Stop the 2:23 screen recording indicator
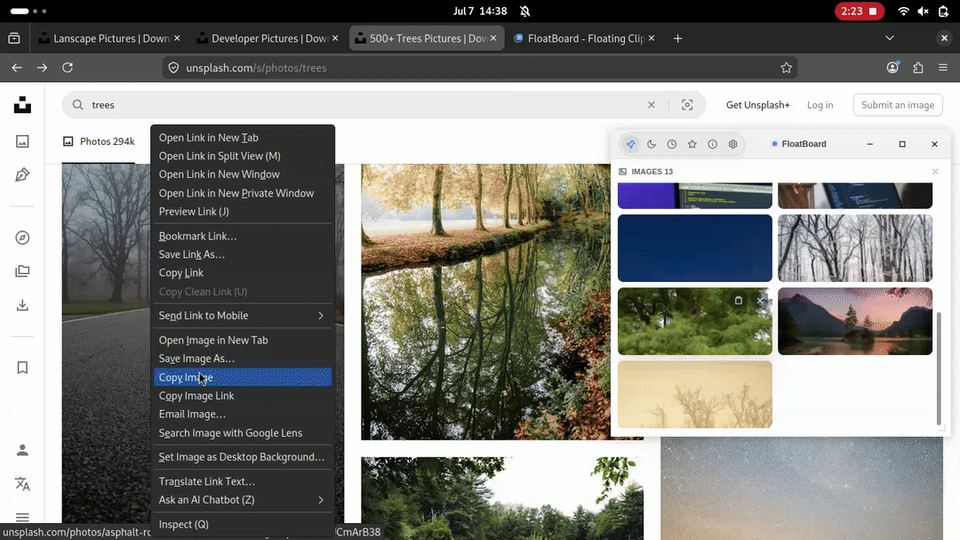The width and height of the screenshot is (960, 540). (860, 11)
